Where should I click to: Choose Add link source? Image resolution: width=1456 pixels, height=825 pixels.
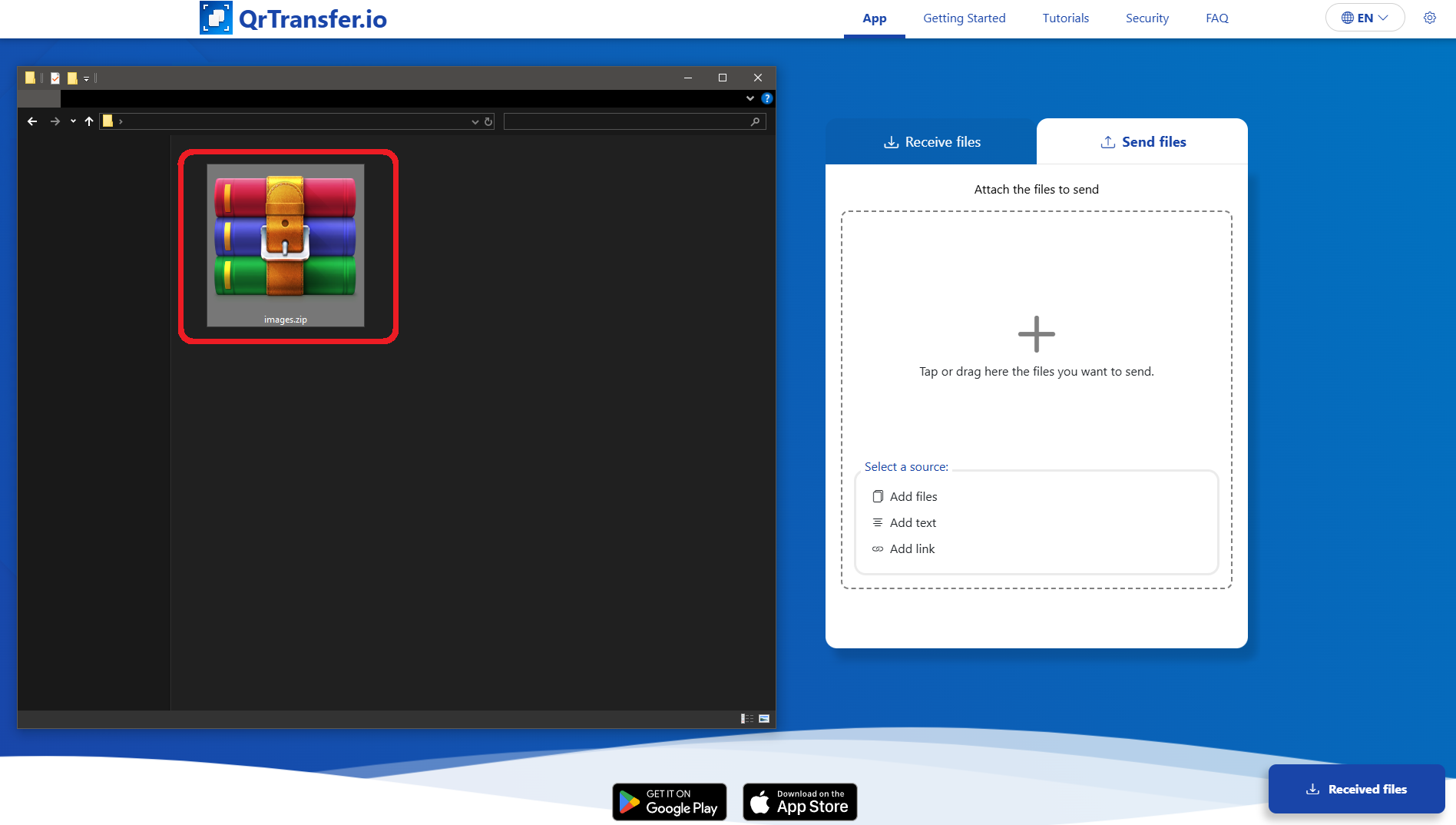[x=903, y=548]
